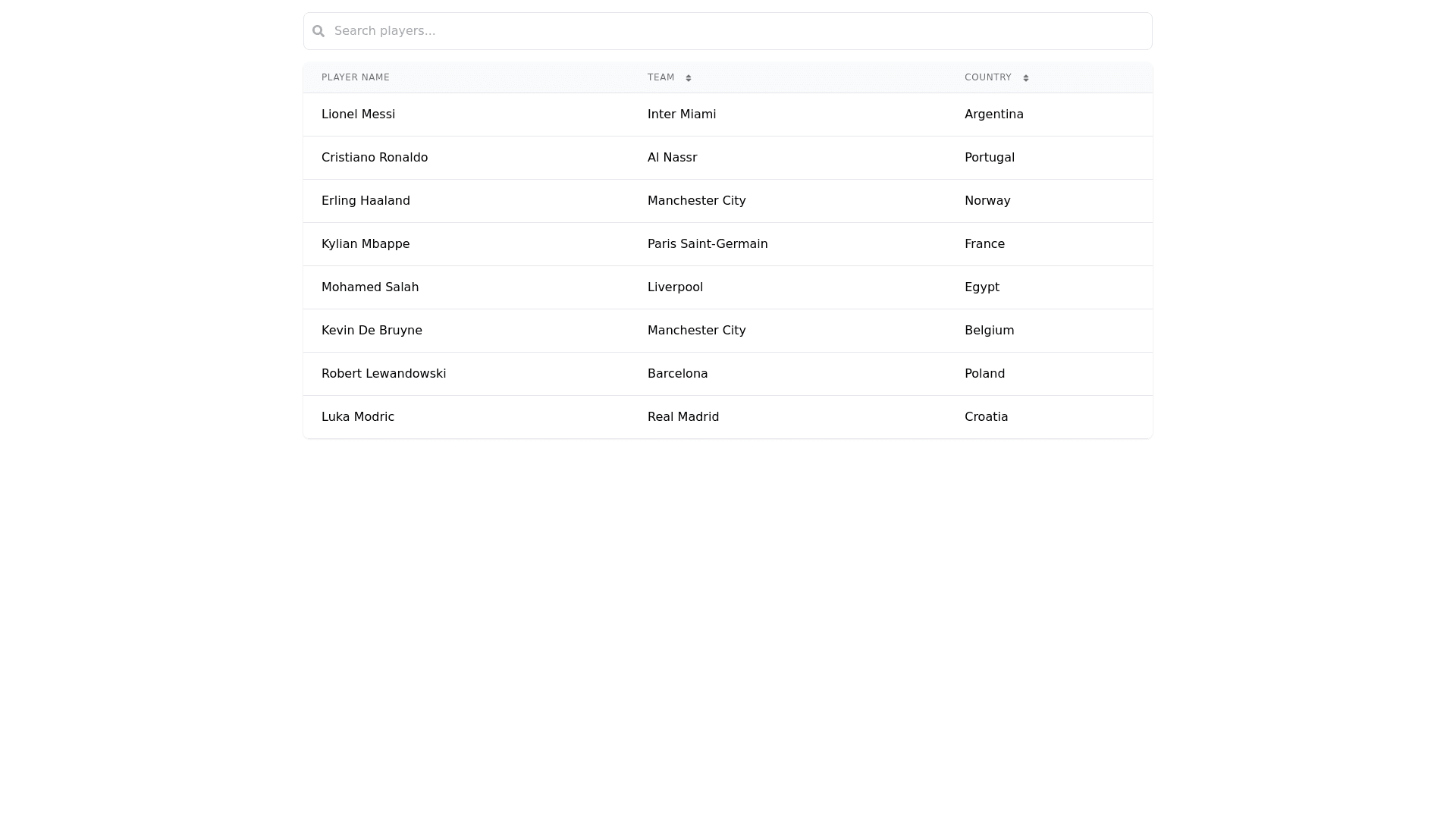The width and height of the screenshot is (1456, 819).
Task: Click the Robert Lewandowski name cell
Action: click(x=384, y=374)
